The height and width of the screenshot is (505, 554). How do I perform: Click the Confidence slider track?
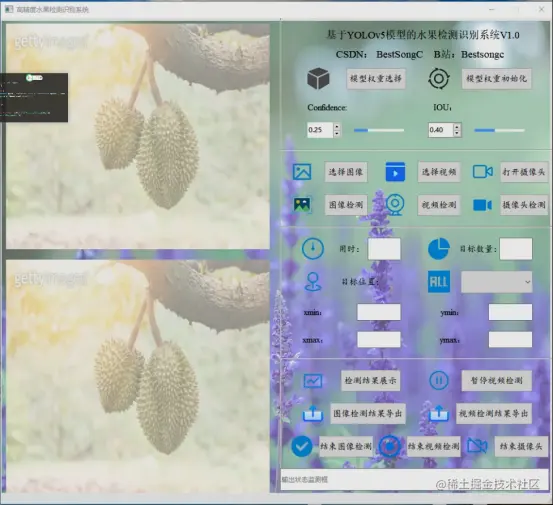[379, 130]
